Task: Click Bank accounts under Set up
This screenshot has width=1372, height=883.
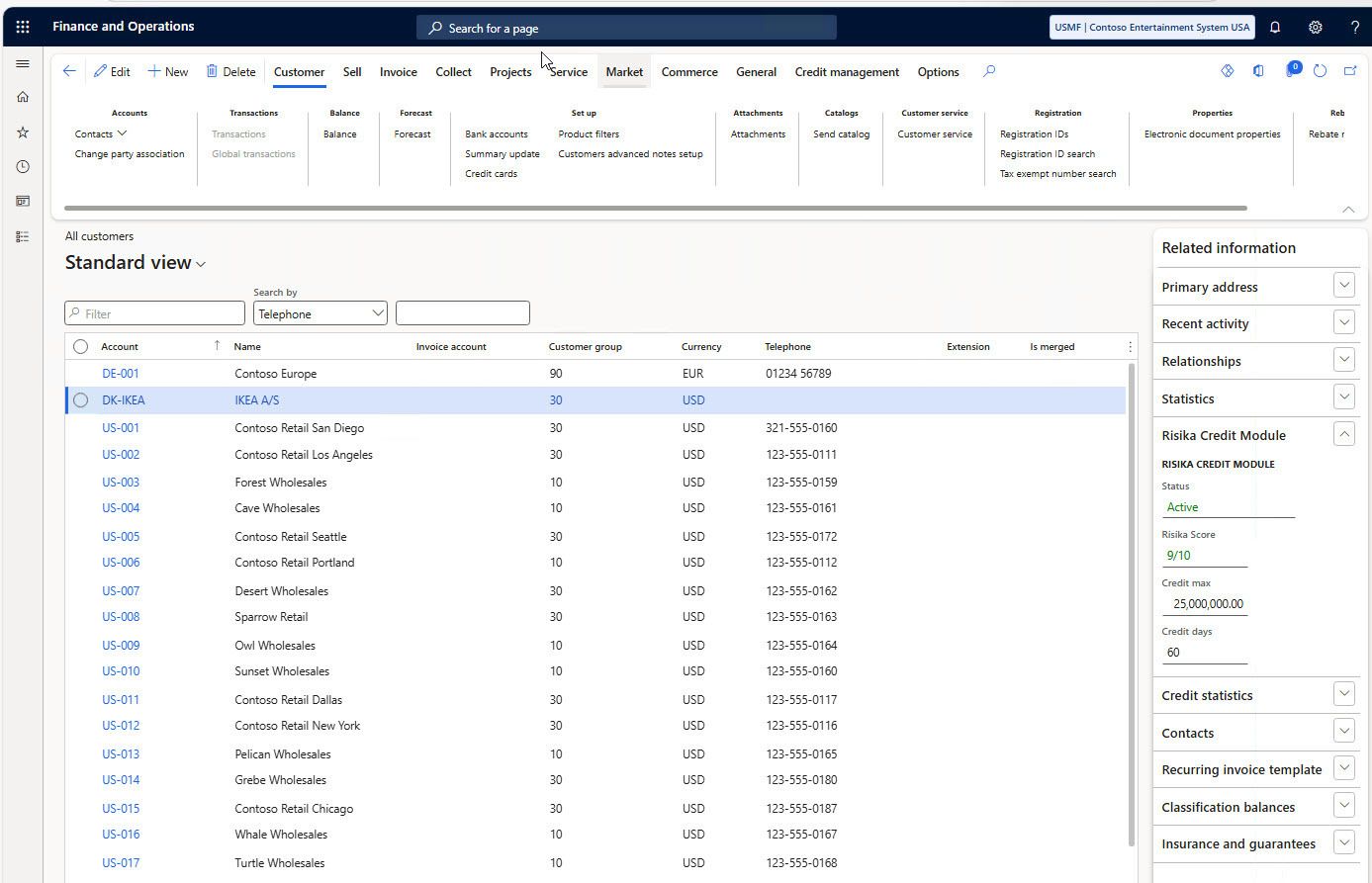Action: pyautogui.click(x=497, y=133)
